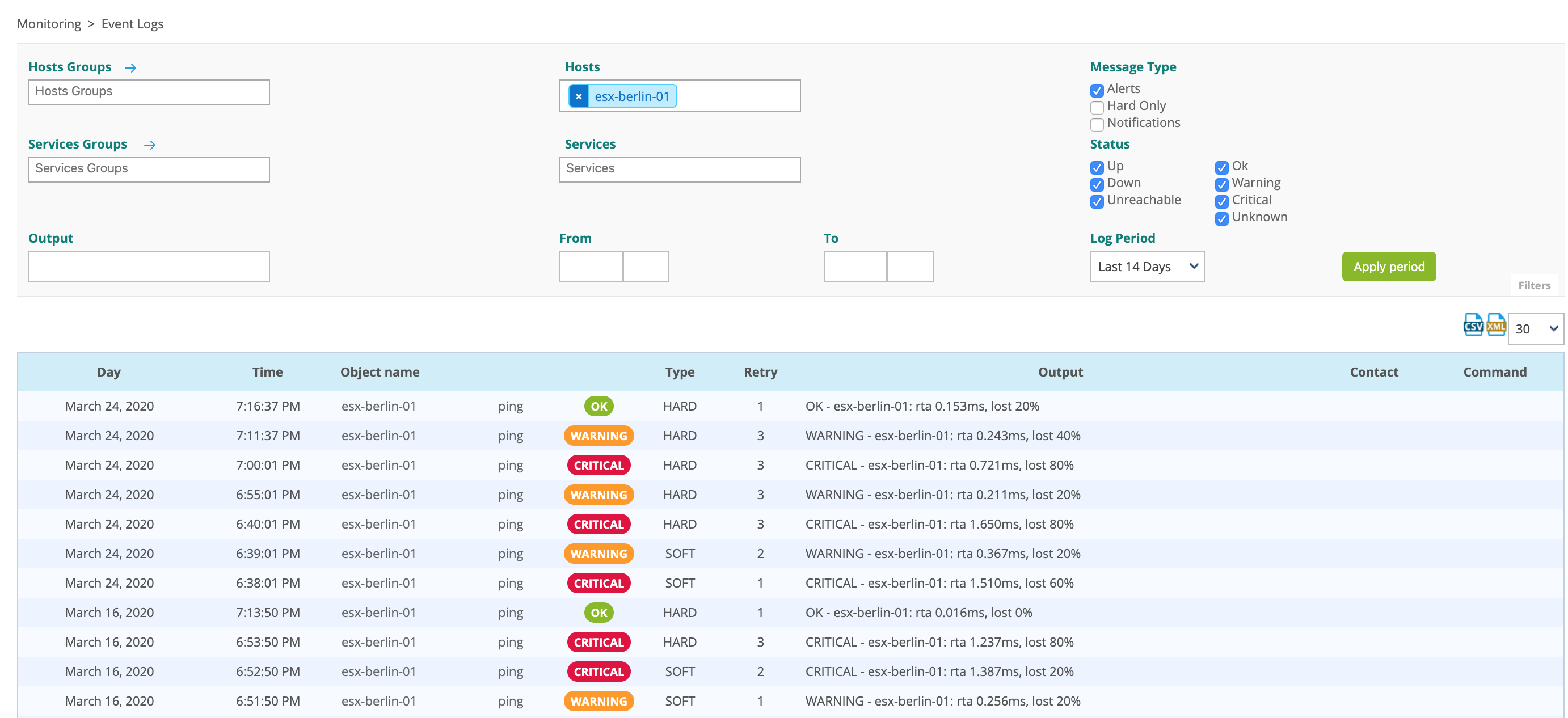Open the Services Groups selector
The image size is (1568, 718).
(149, 169)
